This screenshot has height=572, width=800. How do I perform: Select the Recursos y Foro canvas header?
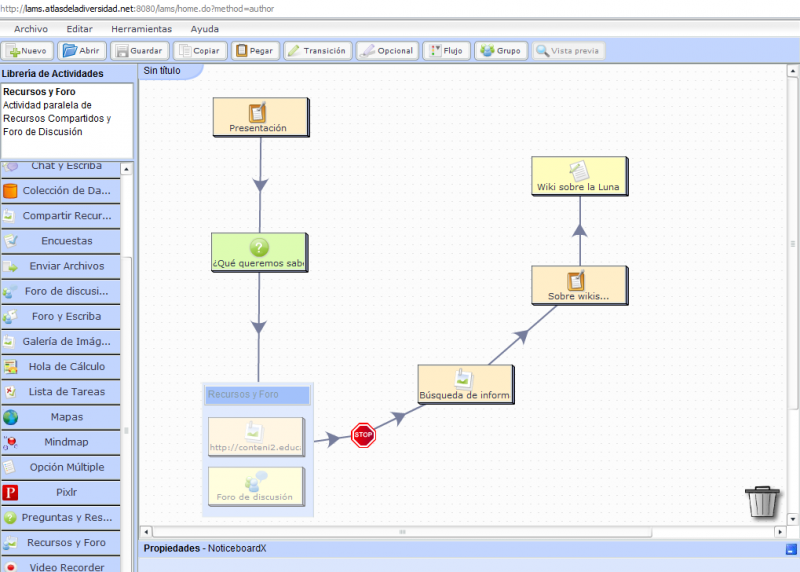[258, 395]
